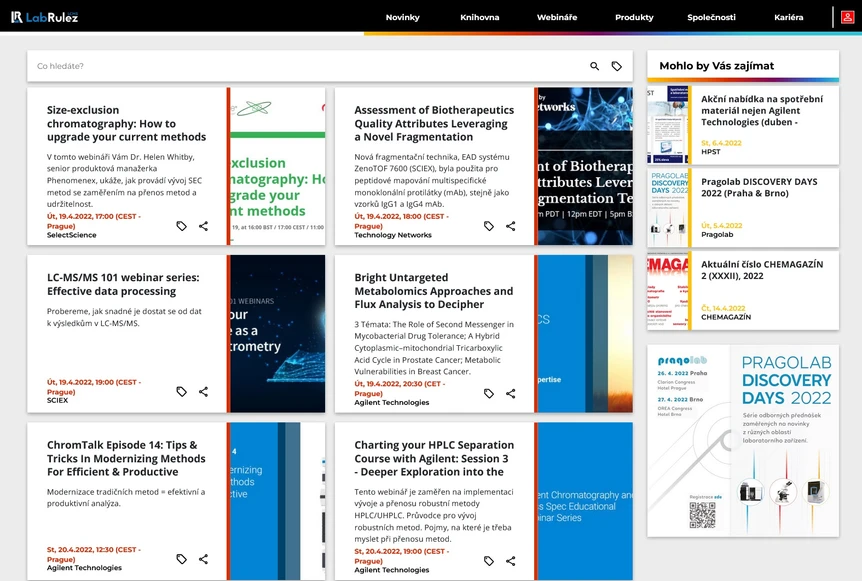Click the HPST article thumbnail
862x581 pixels.
[667, 125]
